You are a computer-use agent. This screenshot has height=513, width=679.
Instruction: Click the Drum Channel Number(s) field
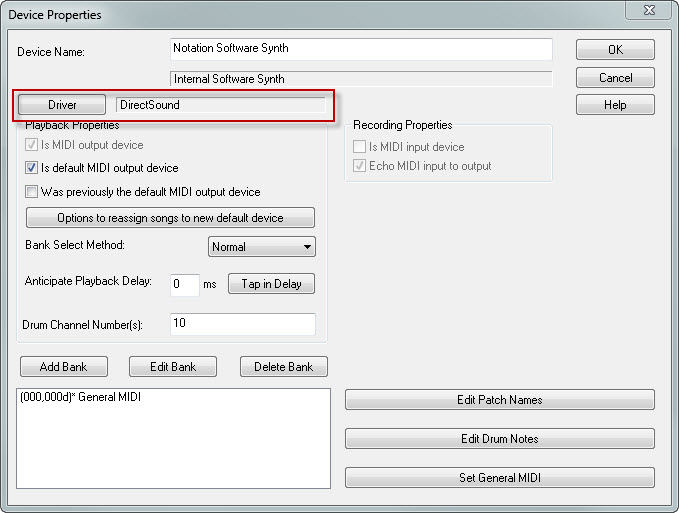242,324
